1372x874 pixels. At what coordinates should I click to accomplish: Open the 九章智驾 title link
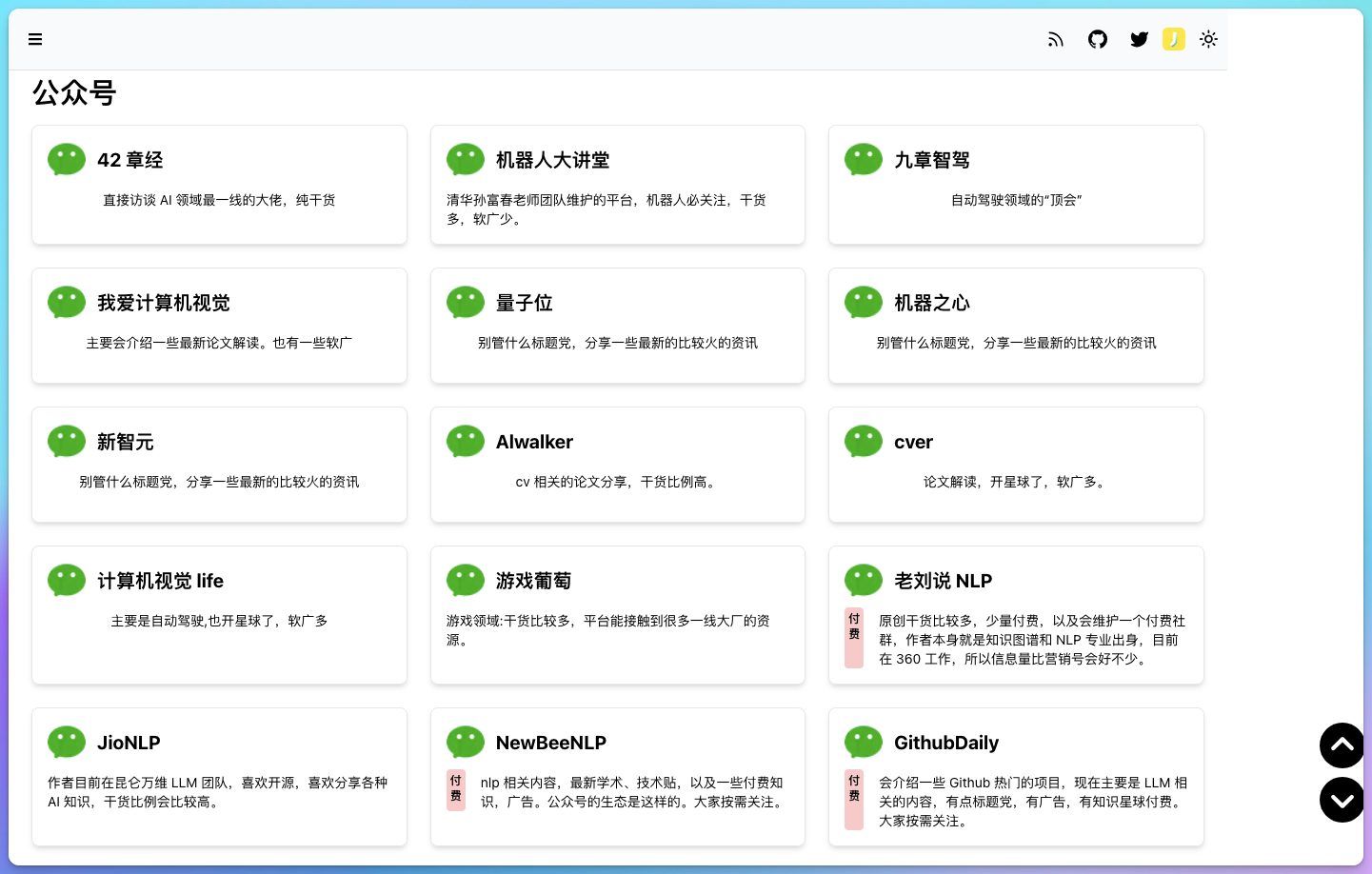tap(932, 160)
